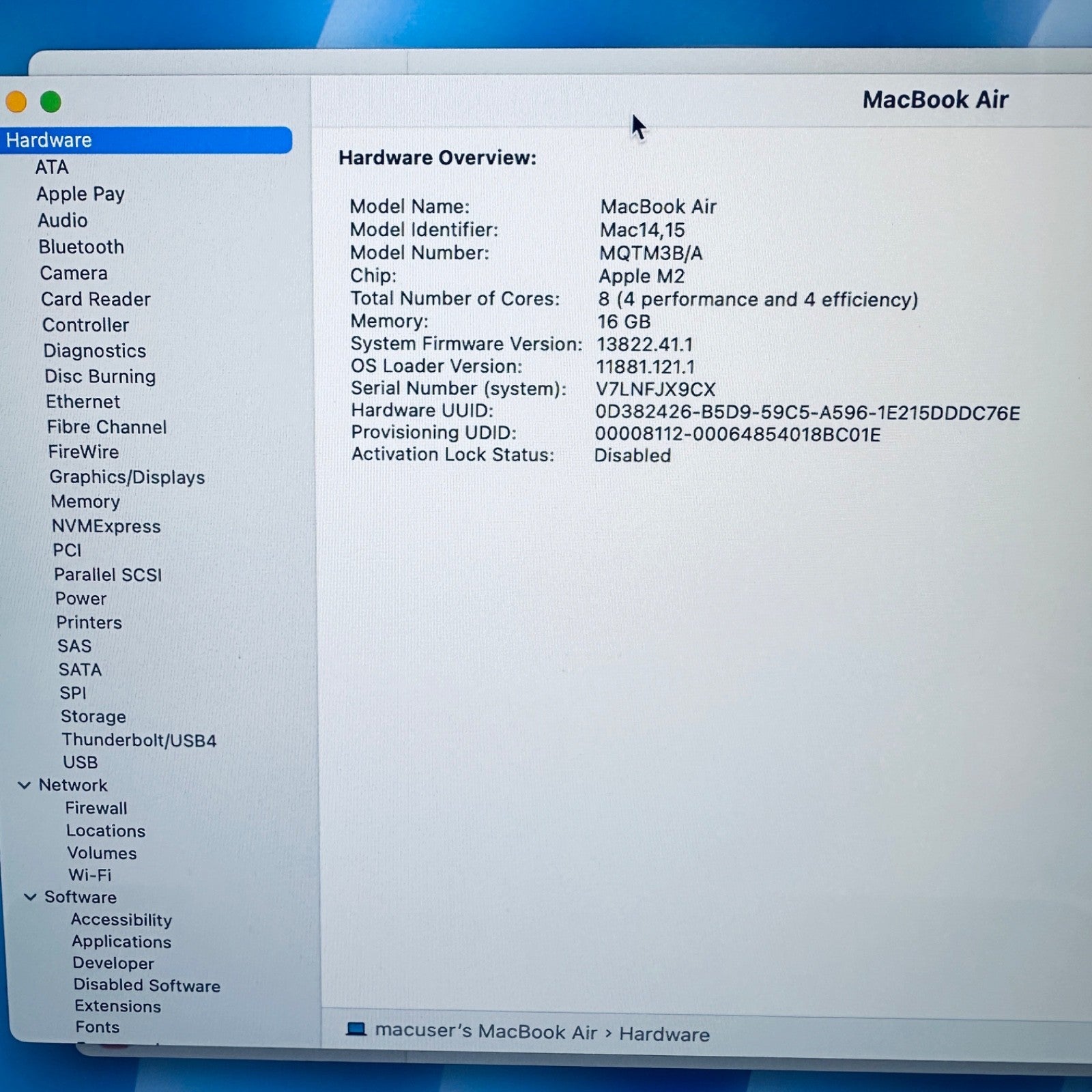Select Bluetooth in the hardware sidebar

81,246
